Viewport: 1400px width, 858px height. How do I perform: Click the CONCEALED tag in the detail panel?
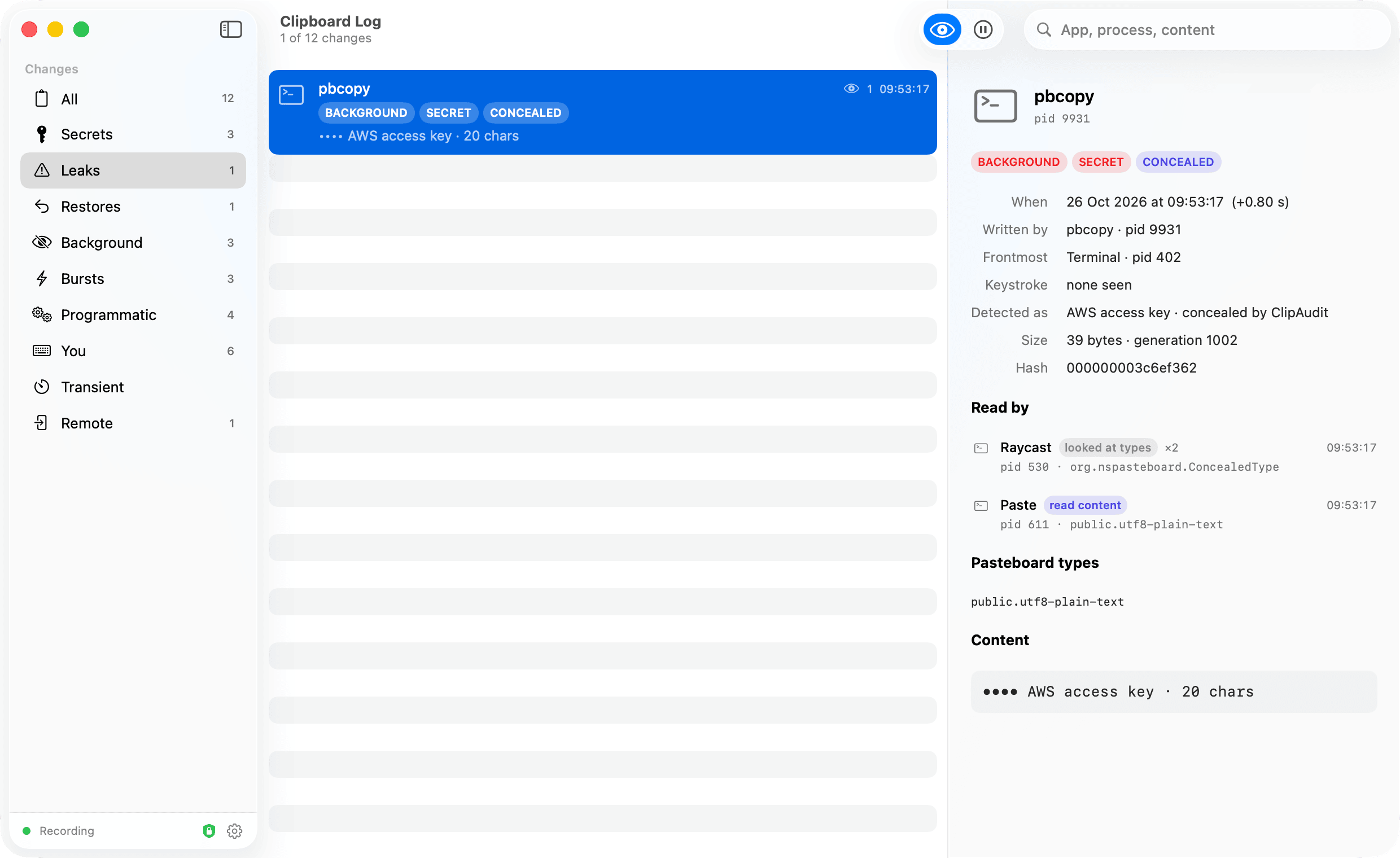1178,162
